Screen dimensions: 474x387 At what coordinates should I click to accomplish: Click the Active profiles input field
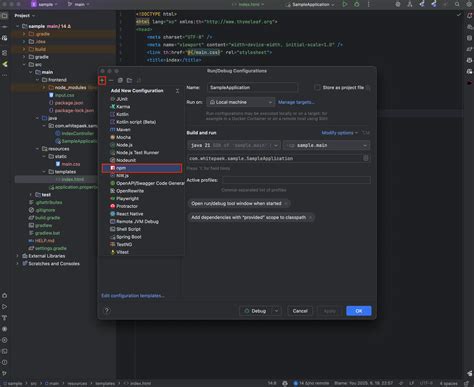pos(296,180)
